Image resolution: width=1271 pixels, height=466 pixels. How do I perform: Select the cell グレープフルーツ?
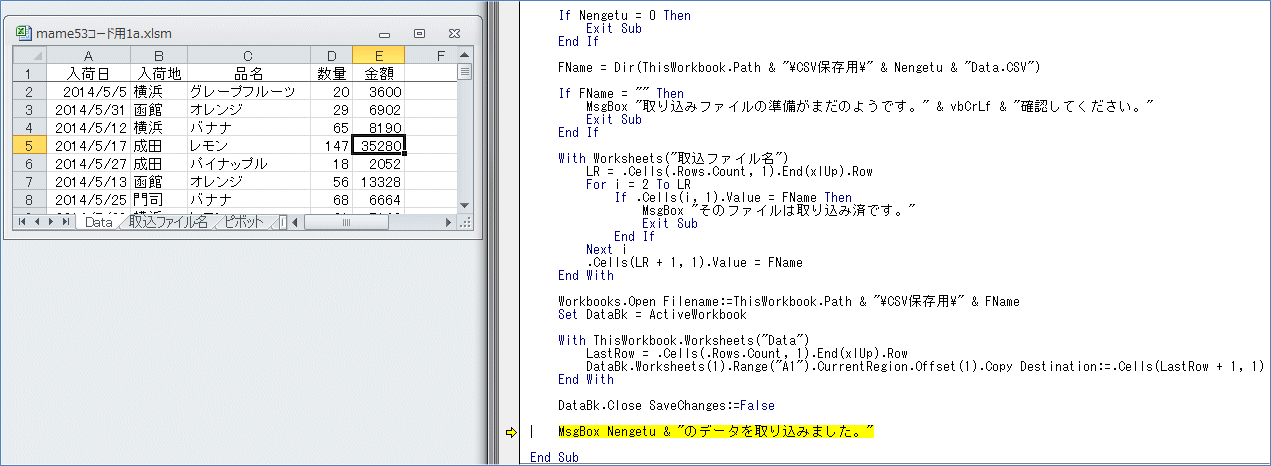coord(248,91)
